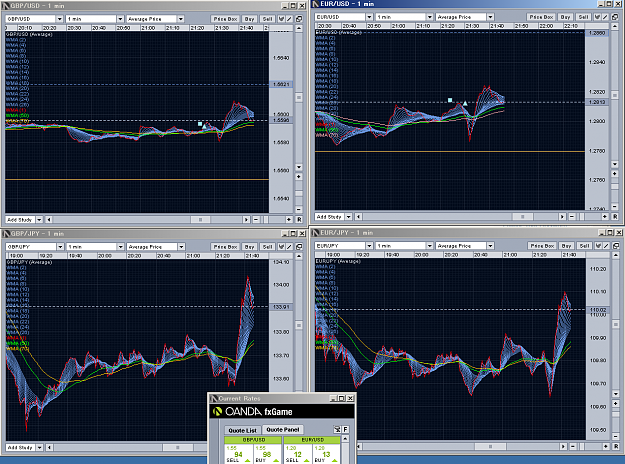625x464 pixels.
Task: Click the detach window icon in GBP/JPY toolbar
Action: pos(299,247)
